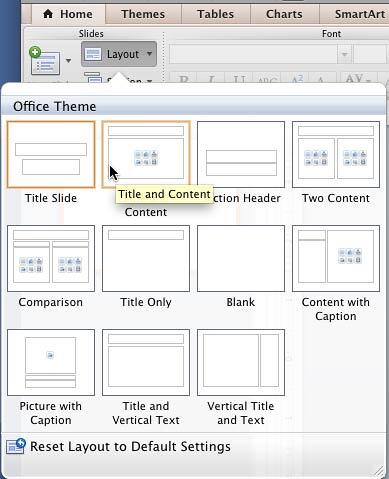Pick the Section Header layout thumbnail

[241, 154]
